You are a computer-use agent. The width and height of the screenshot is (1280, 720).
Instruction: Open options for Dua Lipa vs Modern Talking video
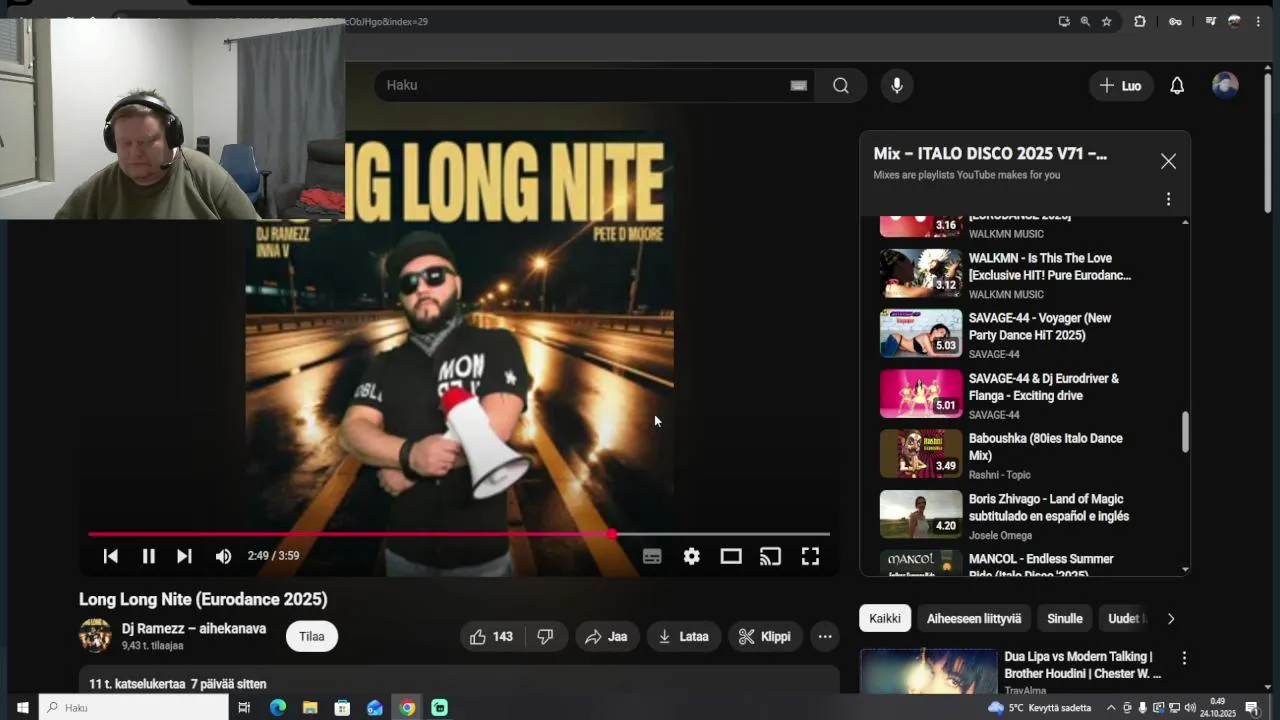(1184, 658)
